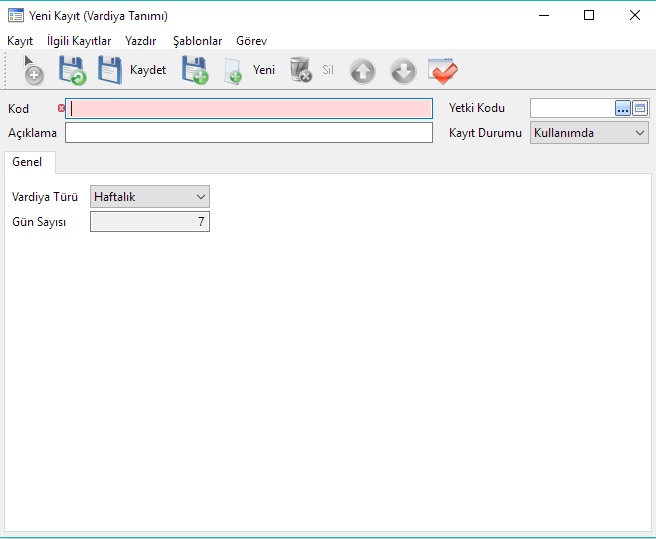Screen dimensions: 656x539
Task: Open the Şablonlar menu
Action: pos(197,41)
